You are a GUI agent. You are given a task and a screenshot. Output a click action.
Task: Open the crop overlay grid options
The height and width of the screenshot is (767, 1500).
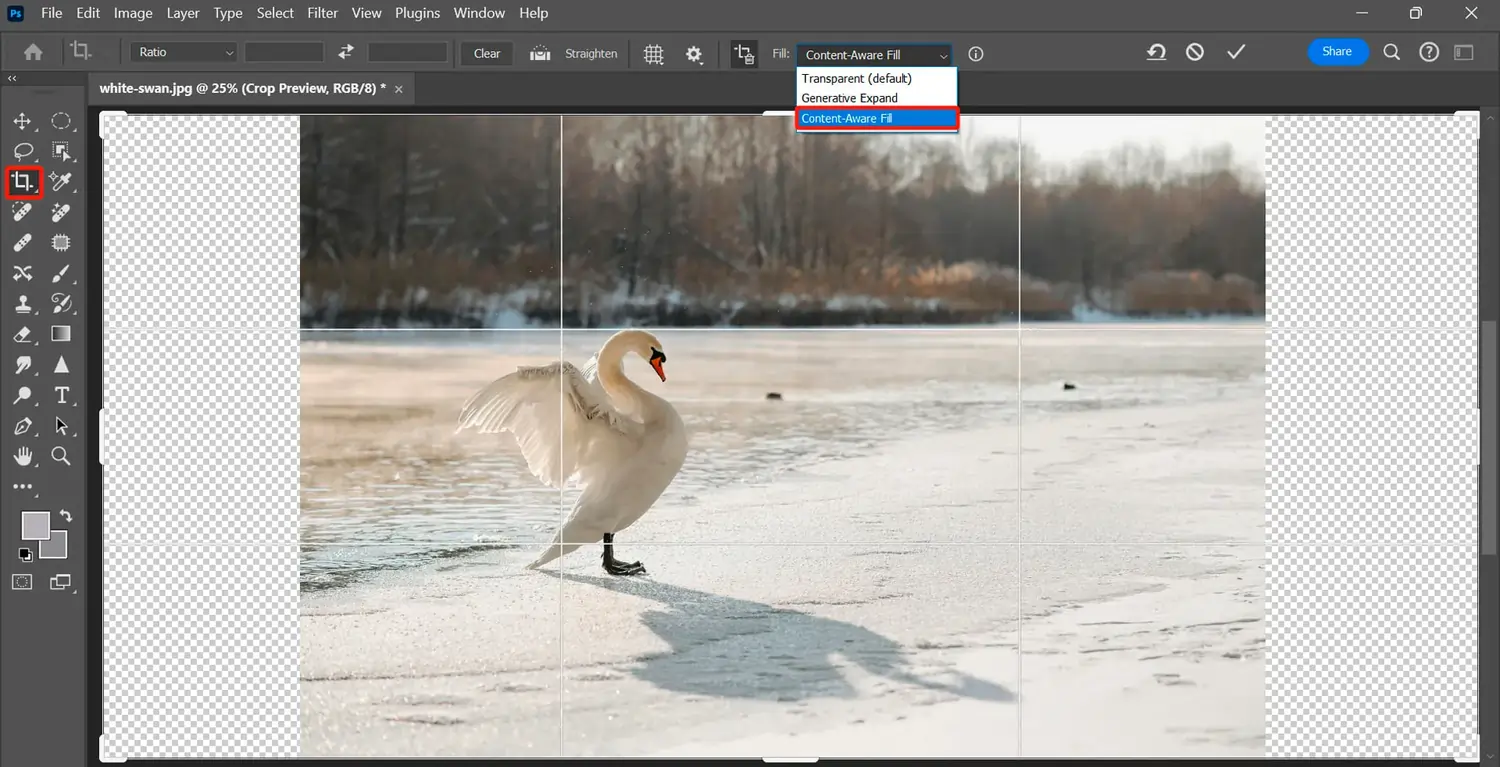tap(653, 54)
